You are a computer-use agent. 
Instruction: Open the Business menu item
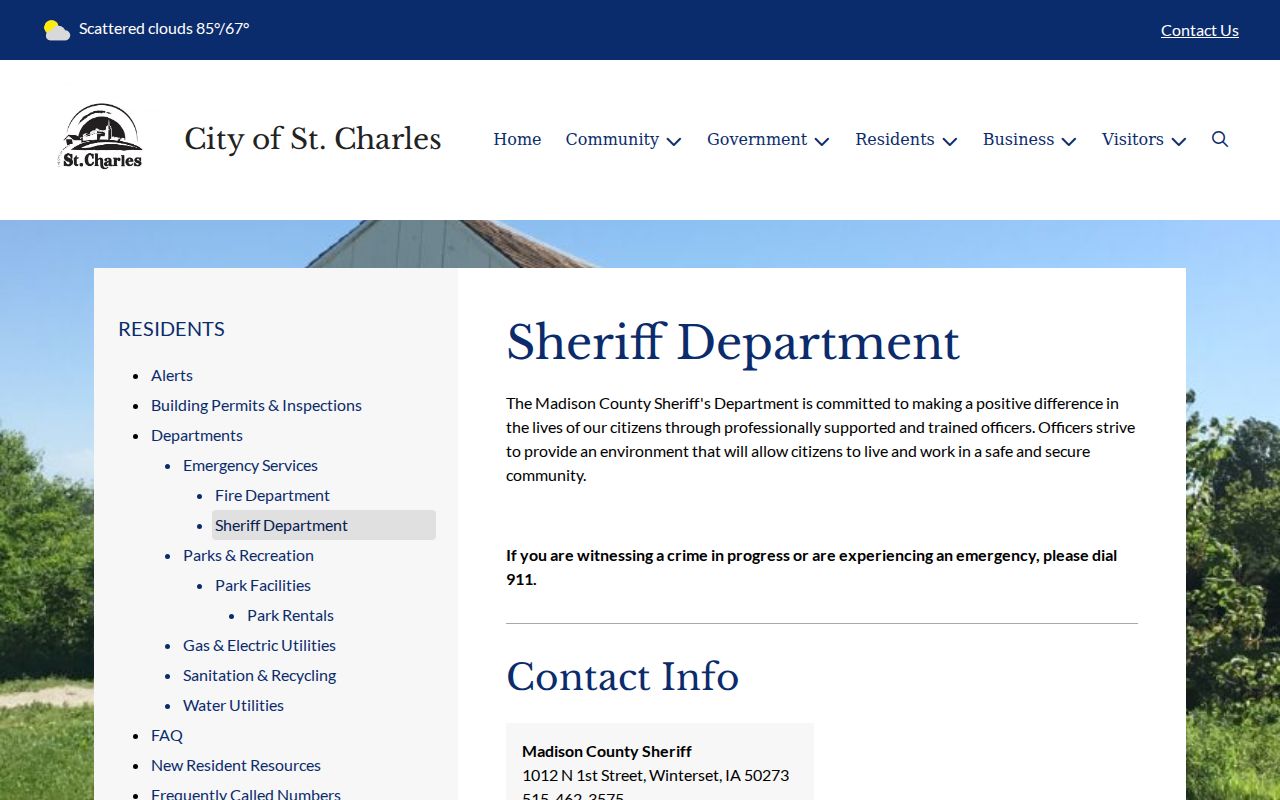(x=1018, y=139)
